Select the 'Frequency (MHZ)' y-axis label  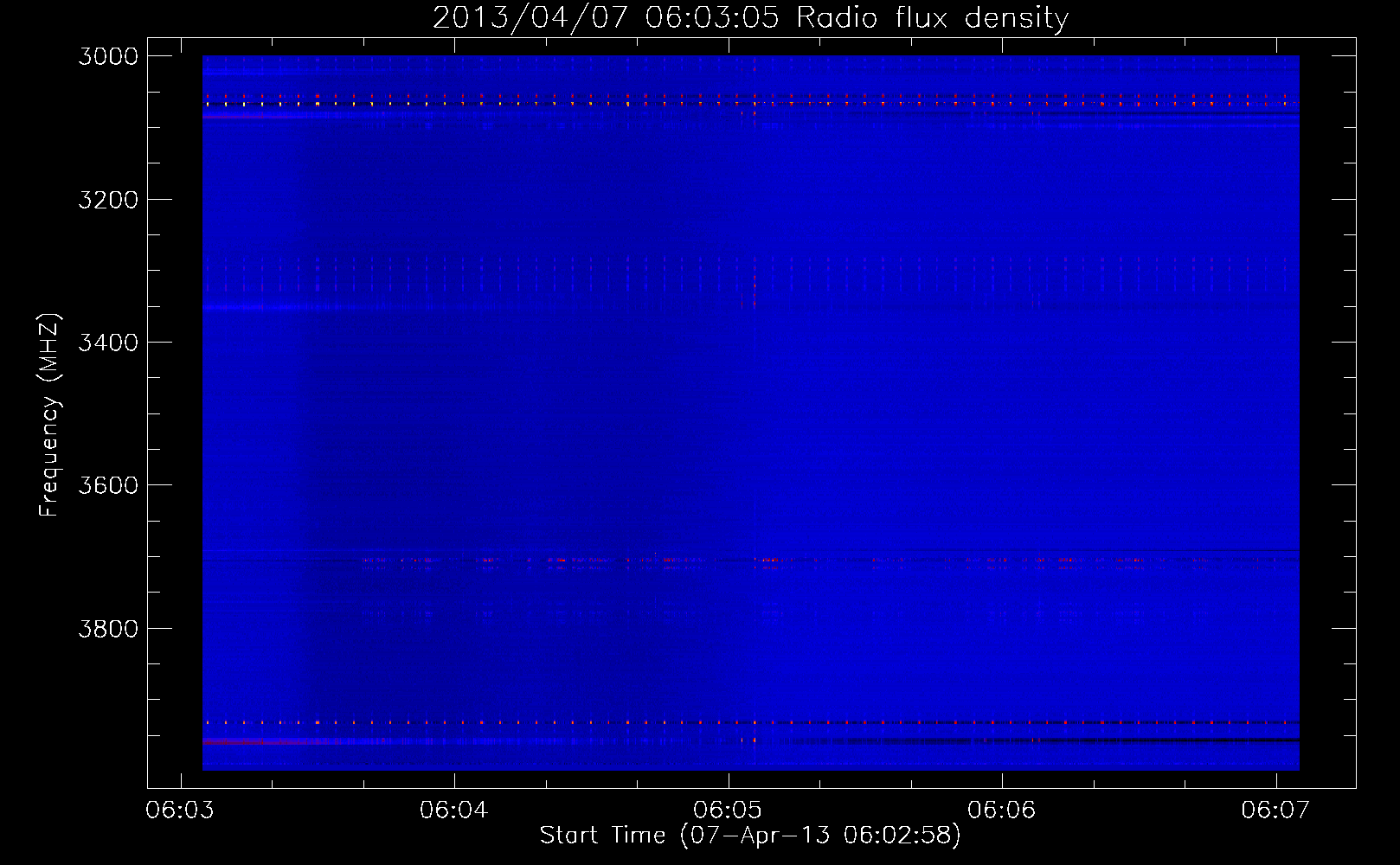point(49,415)
